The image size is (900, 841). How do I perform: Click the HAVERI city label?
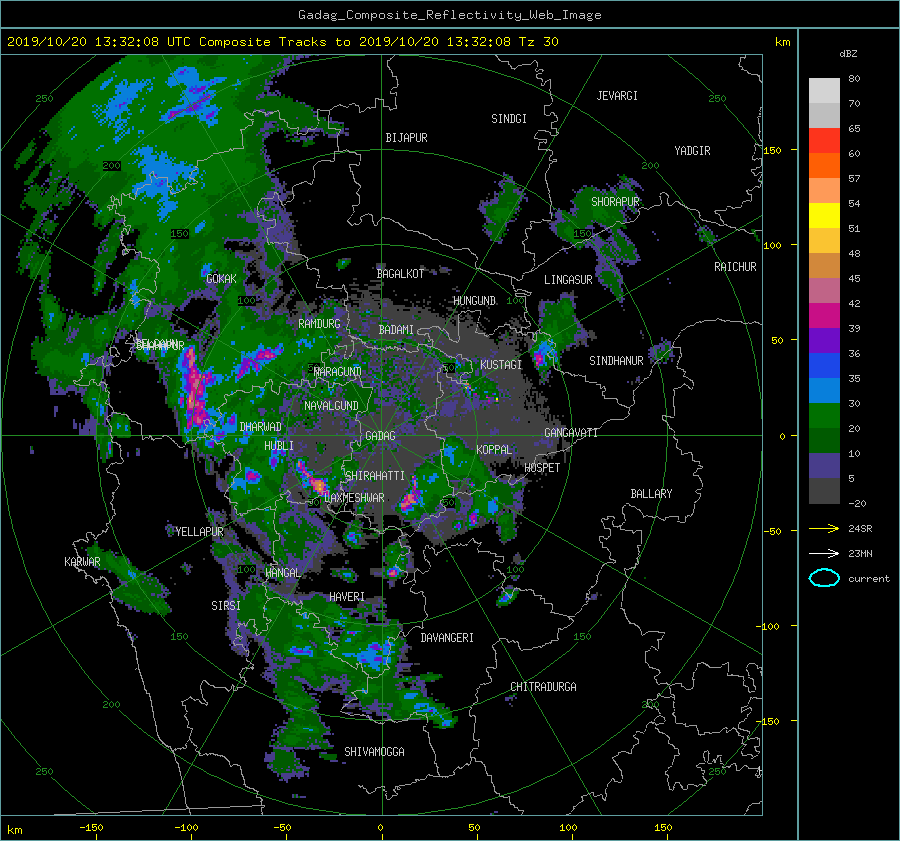pyautogui.click(x=347, y=597)
